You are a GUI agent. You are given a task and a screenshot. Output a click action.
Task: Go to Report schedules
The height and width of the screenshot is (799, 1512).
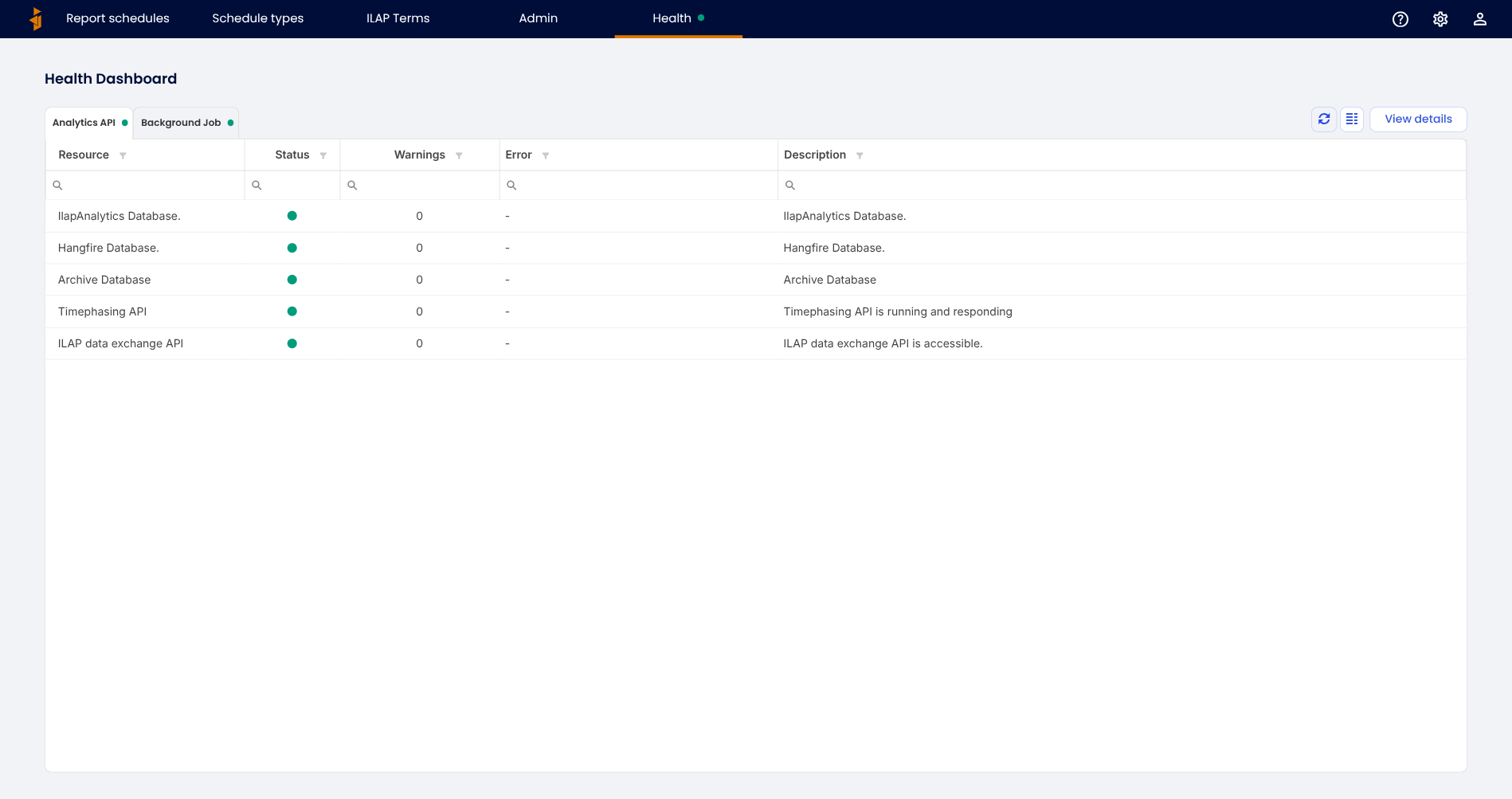point(118,18)
